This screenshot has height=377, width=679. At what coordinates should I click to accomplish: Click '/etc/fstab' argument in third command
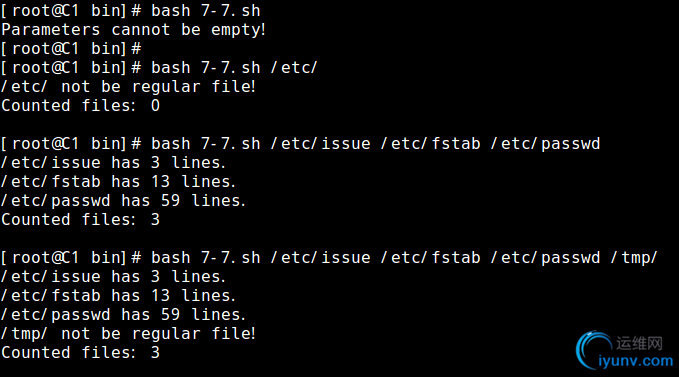430,144
